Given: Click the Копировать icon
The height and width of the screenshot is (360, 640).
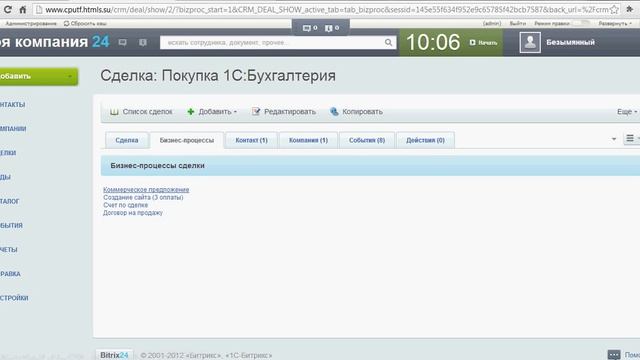Looking at the screenshot, I should (334, 111).
